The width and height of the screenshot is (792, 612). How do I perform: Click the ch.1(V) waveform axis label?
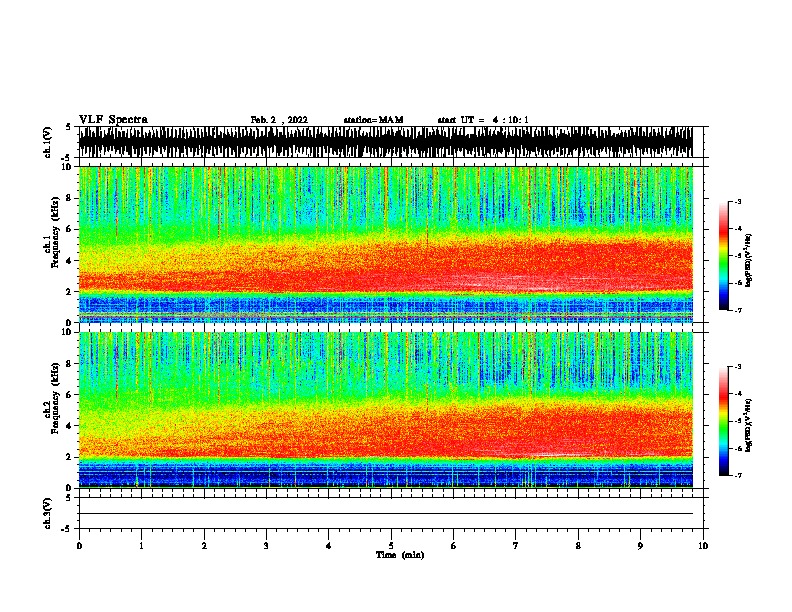point(48,142)
